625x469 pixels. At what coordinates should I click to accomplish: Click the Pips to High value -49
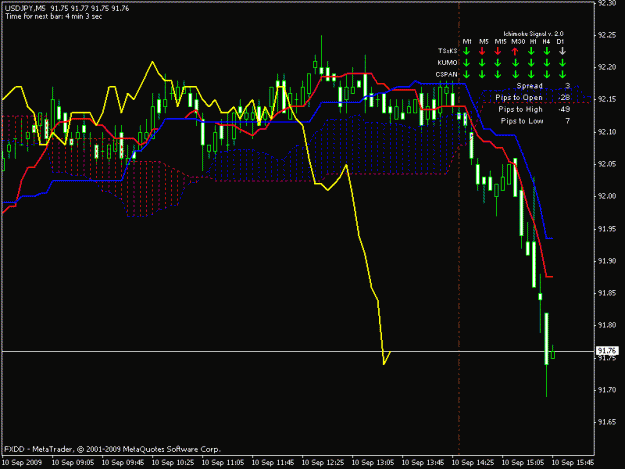[x=564, y=109]
